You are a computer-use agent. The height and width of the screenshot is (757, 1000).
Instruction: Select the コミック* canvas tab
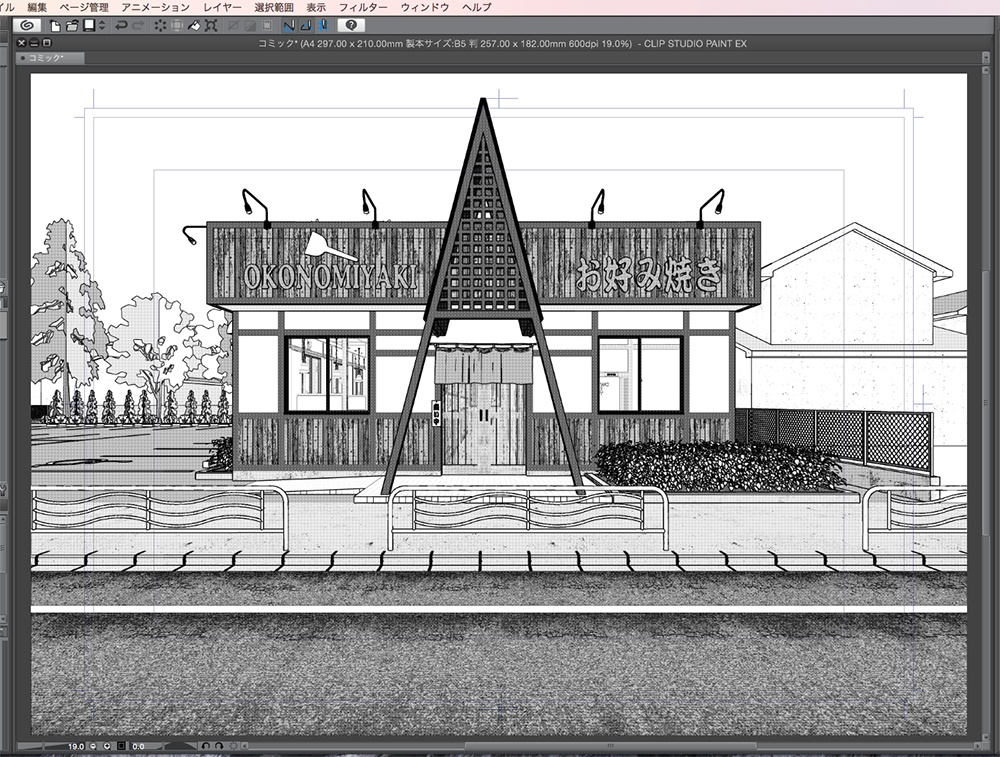[50, 58]
